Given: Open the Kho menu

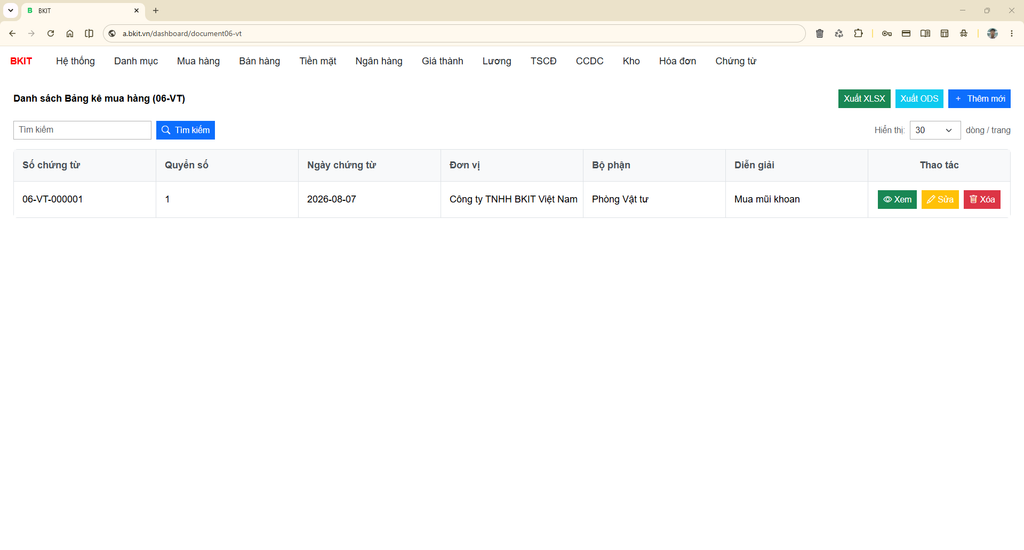Looking at the screenshot, I should [x=631, y=61].
